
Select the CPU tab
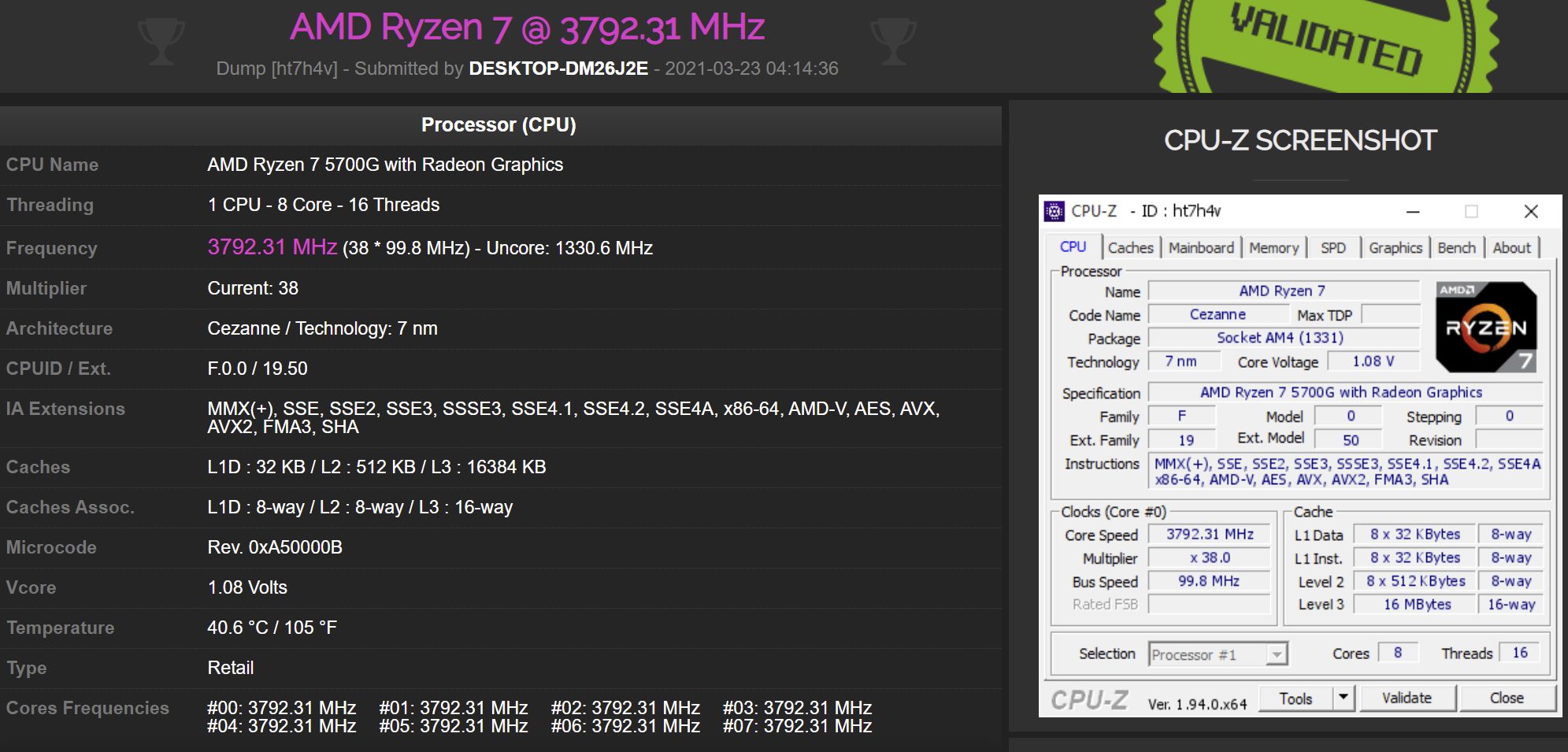pos(1073,246)
